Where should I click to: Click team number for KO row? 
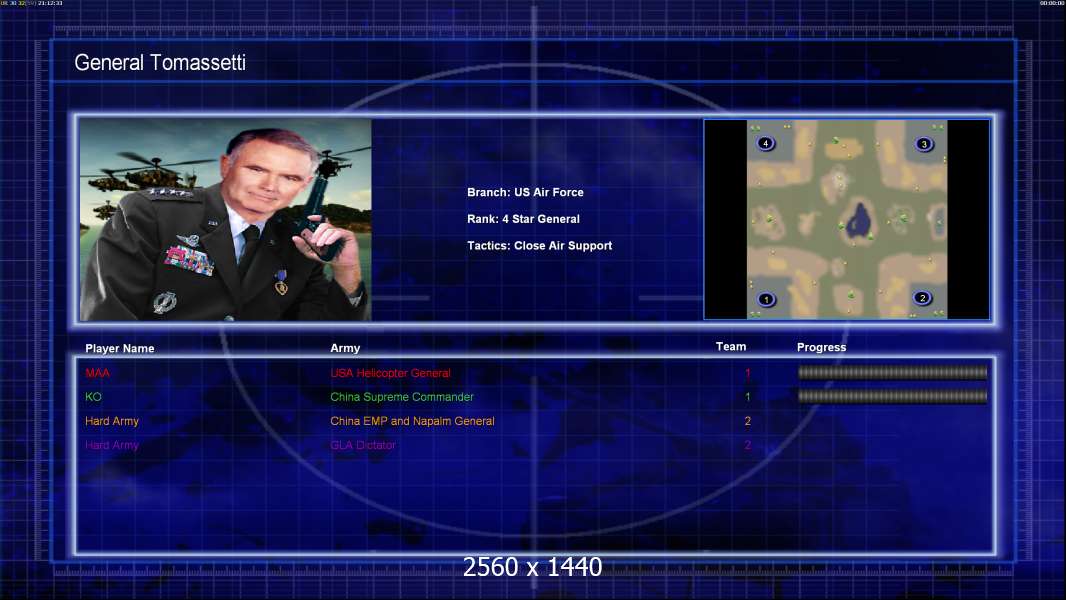click(747, 397)
